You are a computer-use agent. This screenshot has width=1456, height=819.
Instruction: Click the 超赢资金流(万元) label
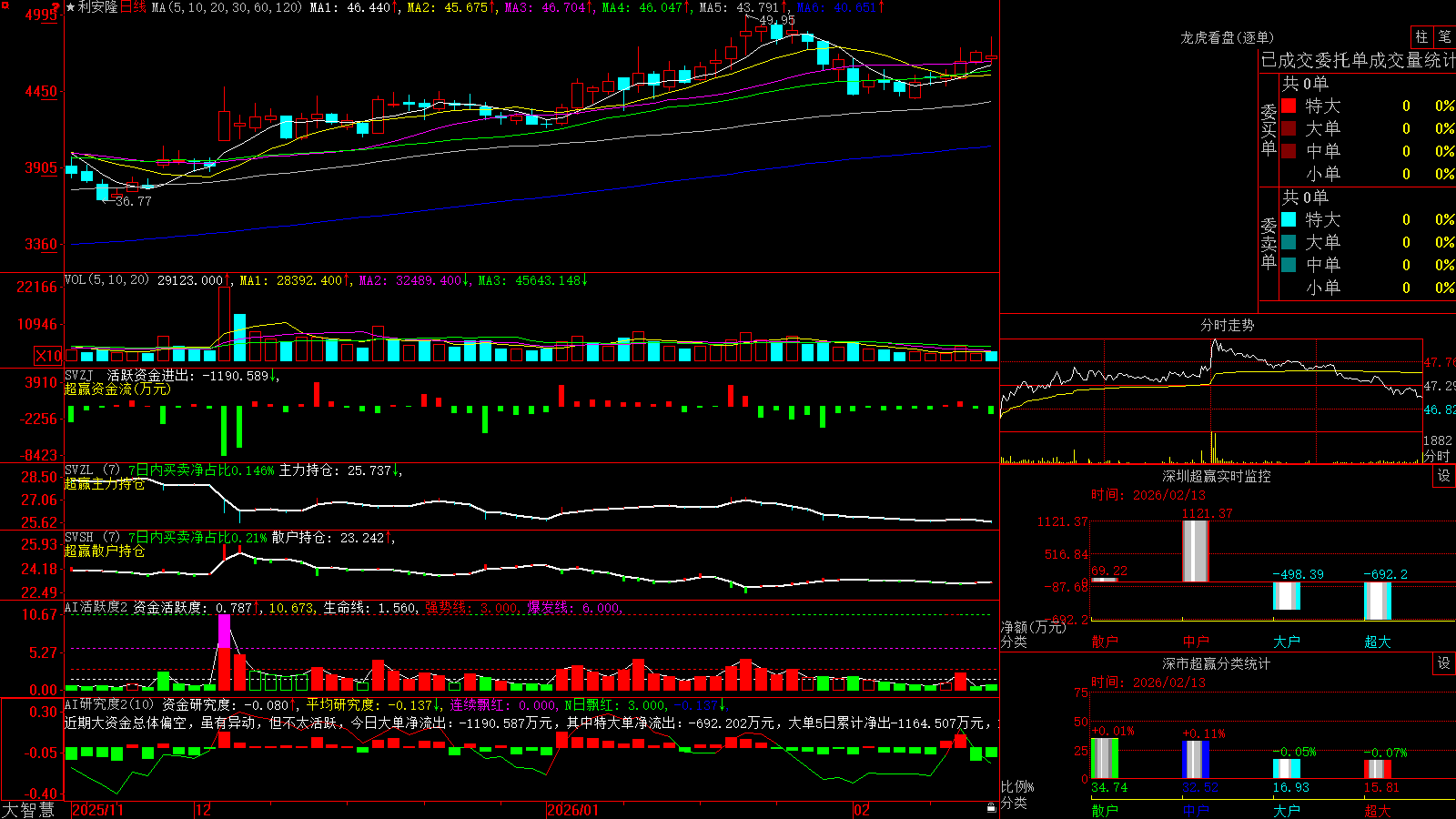point(117,389)
